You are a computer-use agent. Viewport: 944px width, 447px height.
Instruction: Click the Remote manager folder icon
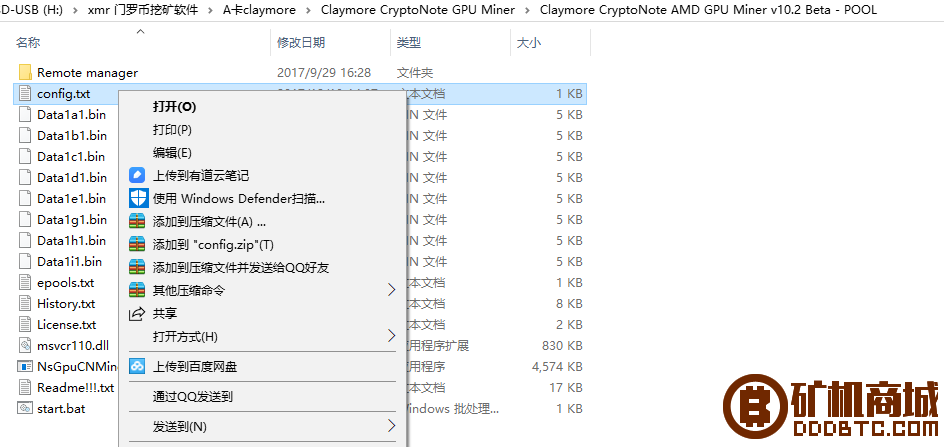click(25, 72)
